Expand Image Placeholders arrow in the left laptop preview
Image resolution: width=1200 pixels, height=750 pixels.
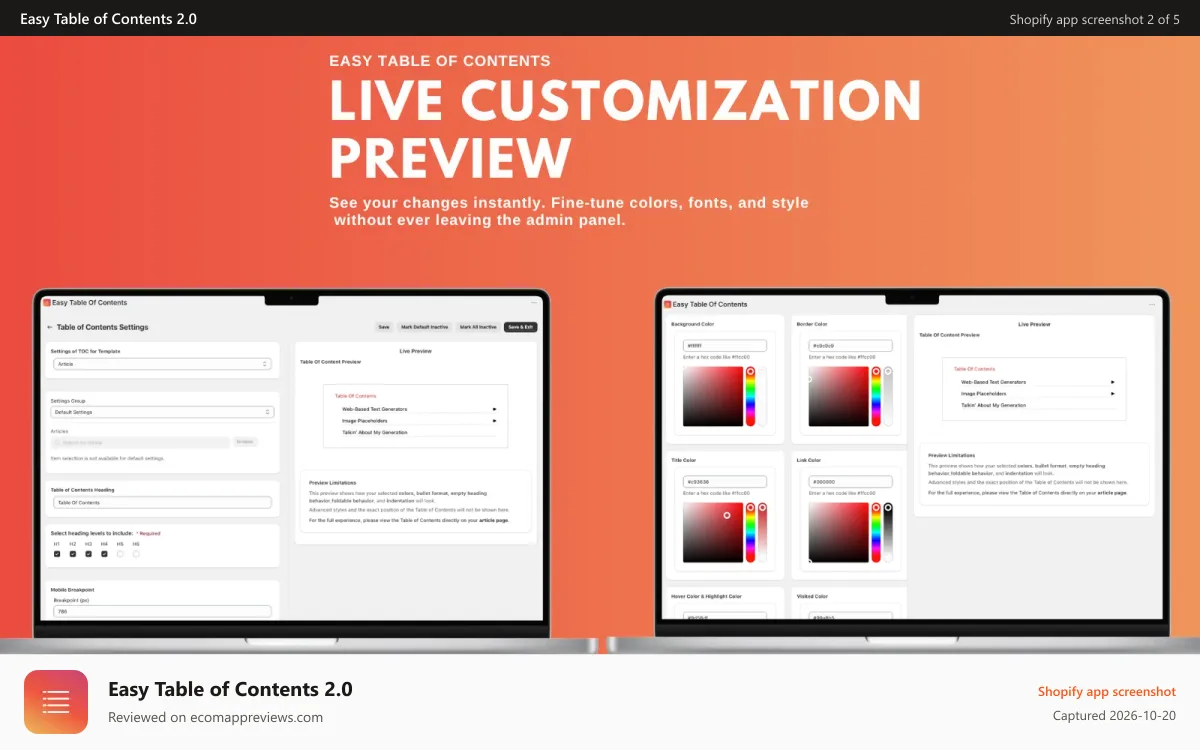[x=494, y=421]
